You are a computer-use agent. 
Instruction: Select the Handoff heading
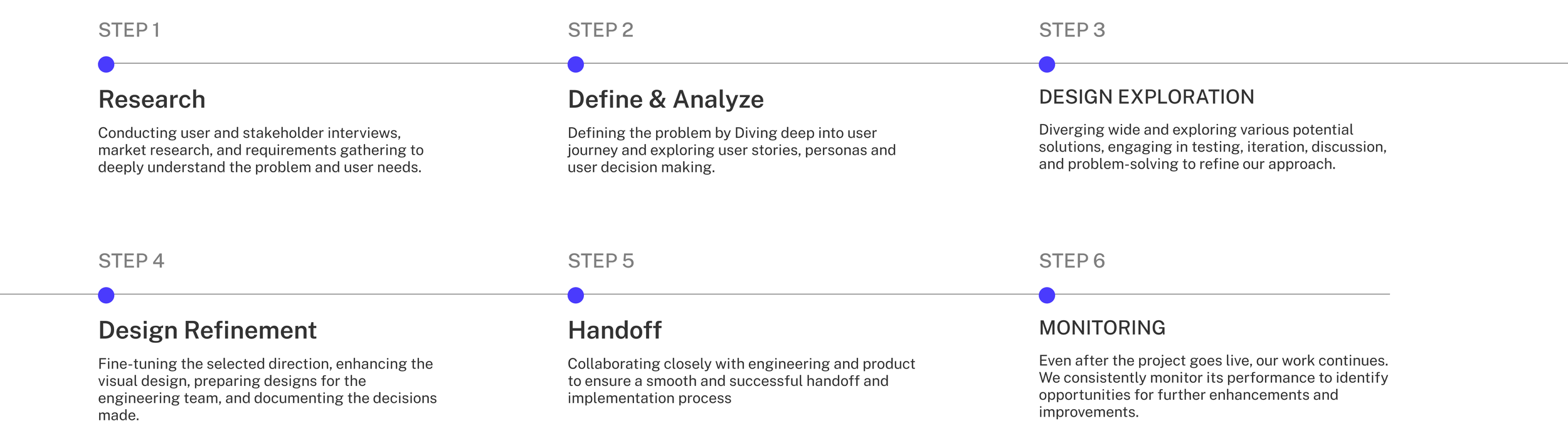tap(615, 331)
